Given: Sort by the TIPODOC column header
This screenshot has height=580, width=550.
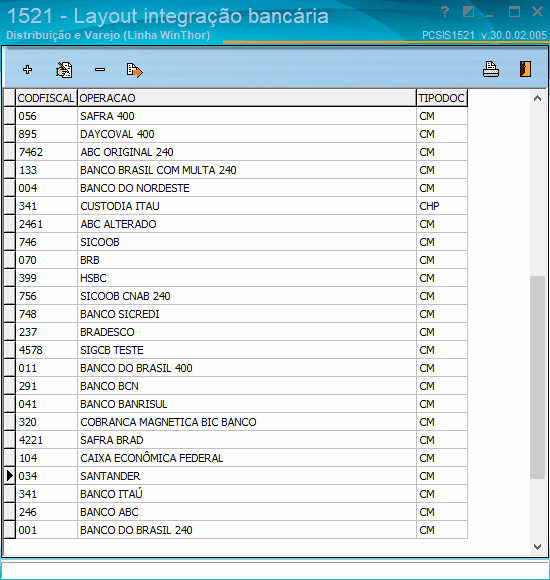Looking at the screenshot, I should coord(442,98).
